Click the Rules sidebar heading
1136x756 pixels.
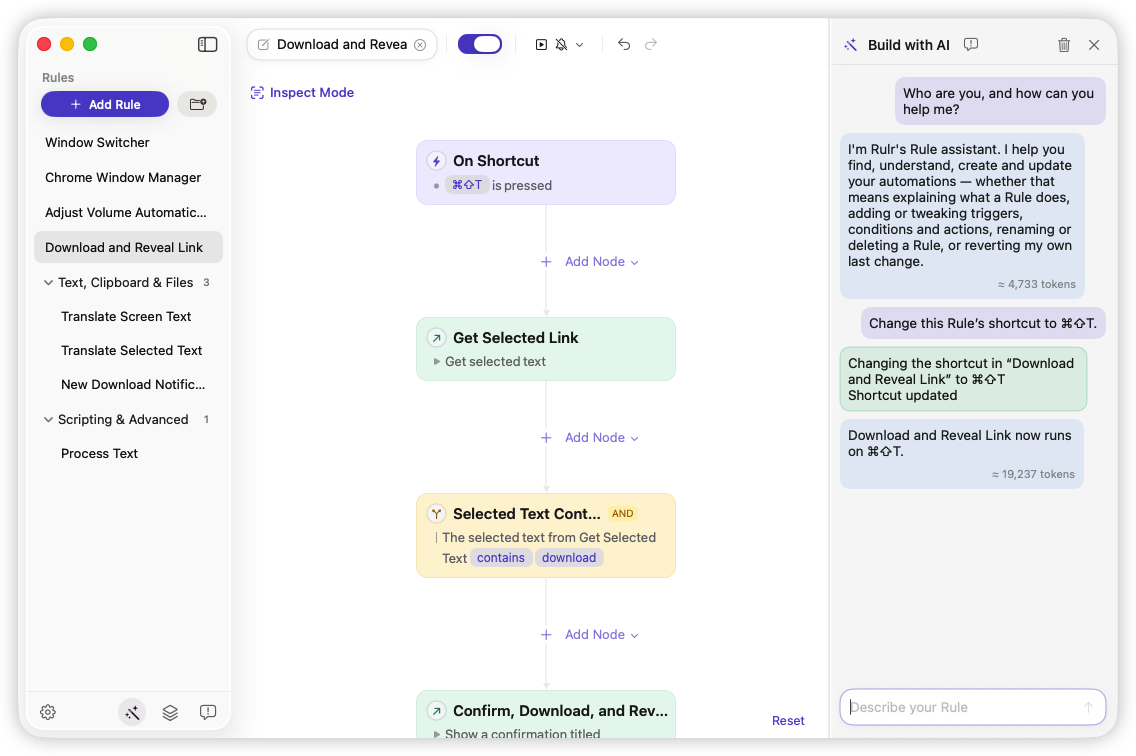[58, 78]
